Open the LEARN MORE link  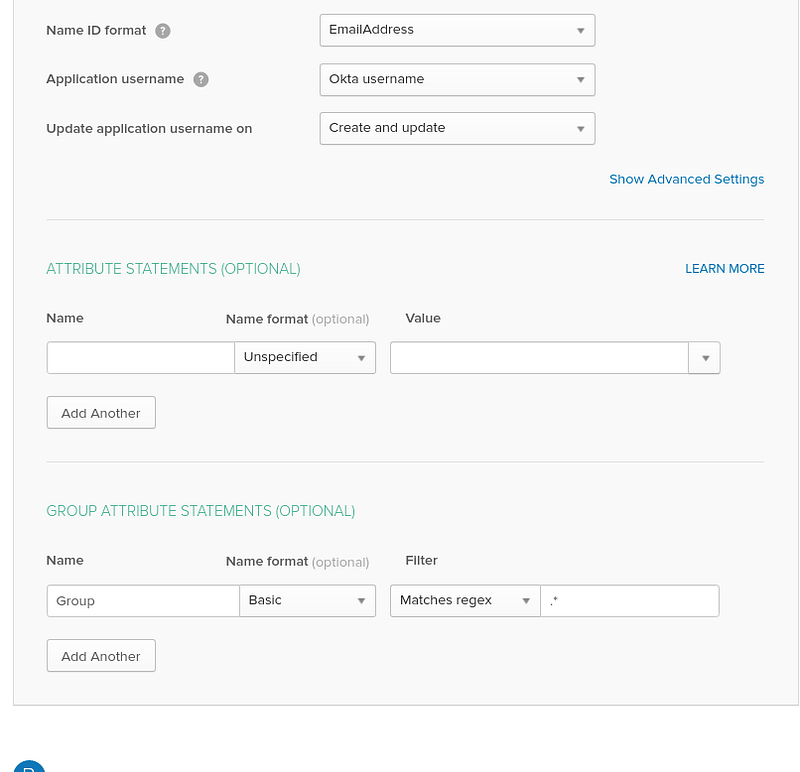click(x=724, y=269)
